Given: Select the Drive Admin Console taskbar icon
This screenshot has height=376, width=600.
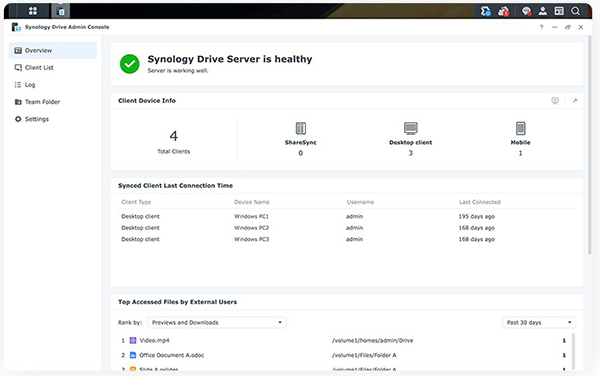Looking at the screenshot, I should click(x=61, y=11).
